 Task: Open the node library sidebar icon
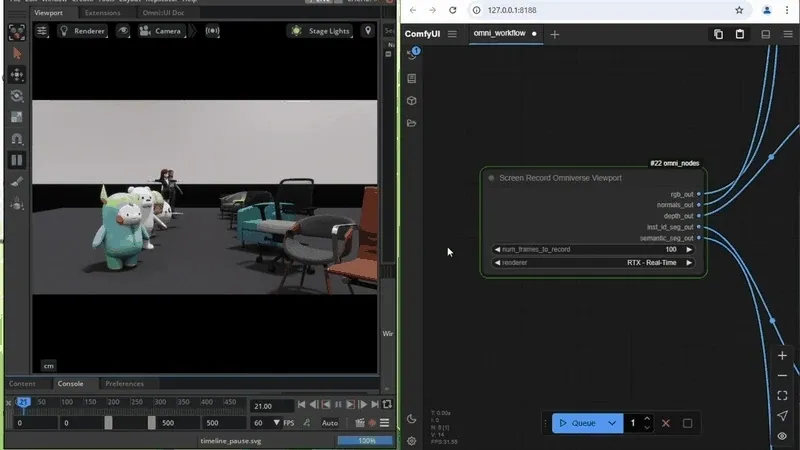(x=412, y=78)
